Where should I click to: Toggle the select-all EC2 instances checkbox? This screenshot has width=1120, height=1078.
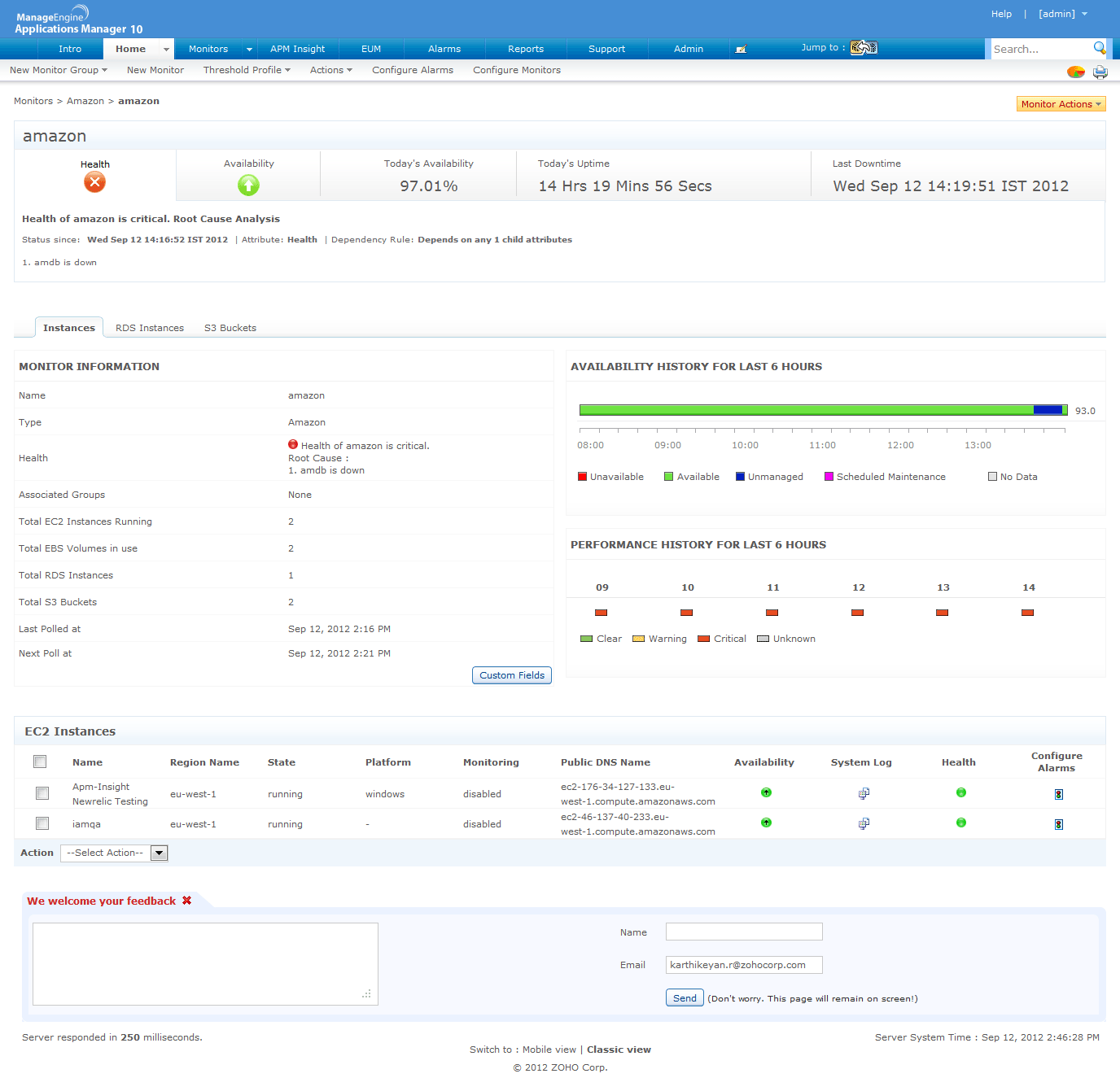40,762
